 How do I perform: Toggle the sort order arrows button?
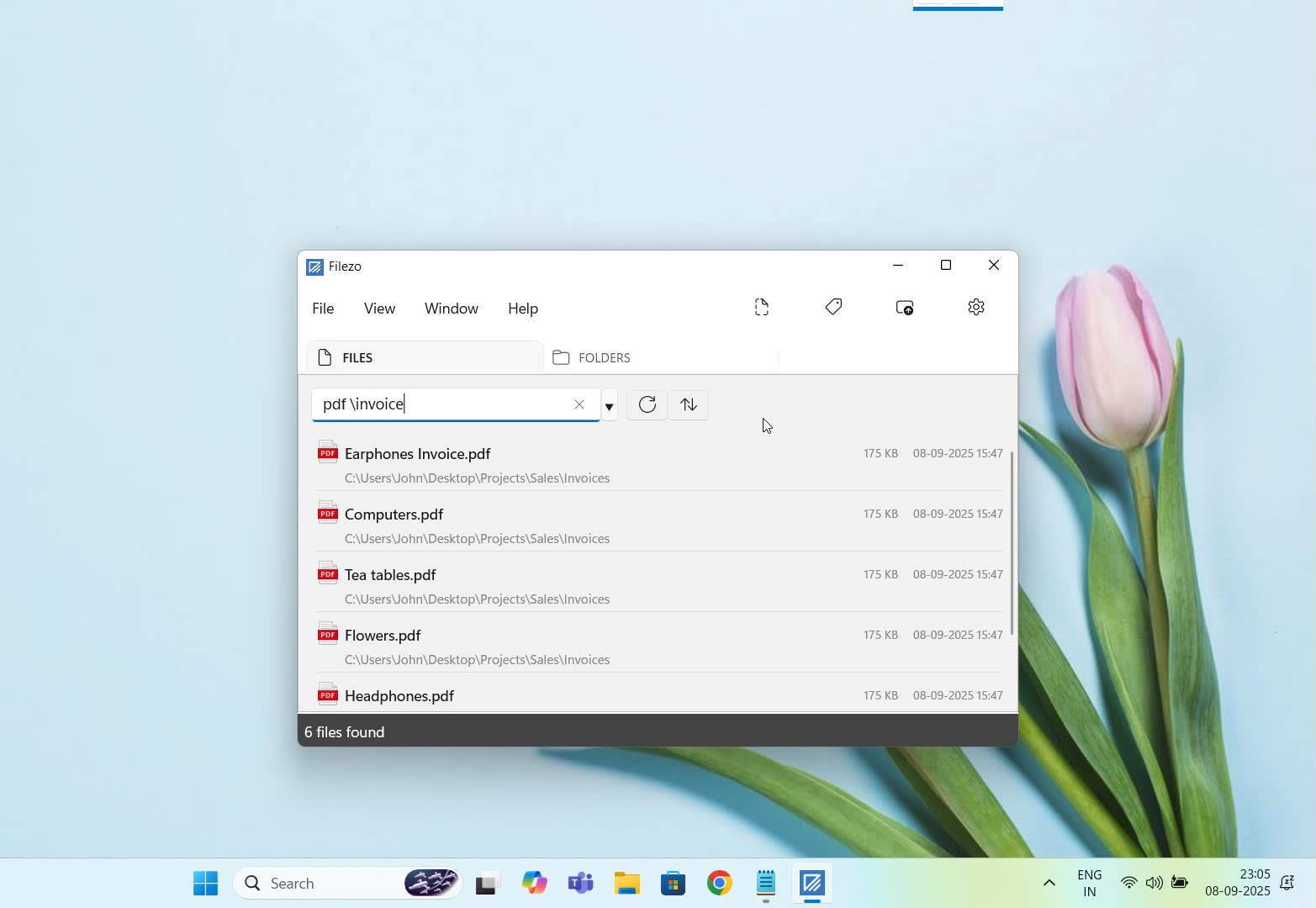point(689,405)
